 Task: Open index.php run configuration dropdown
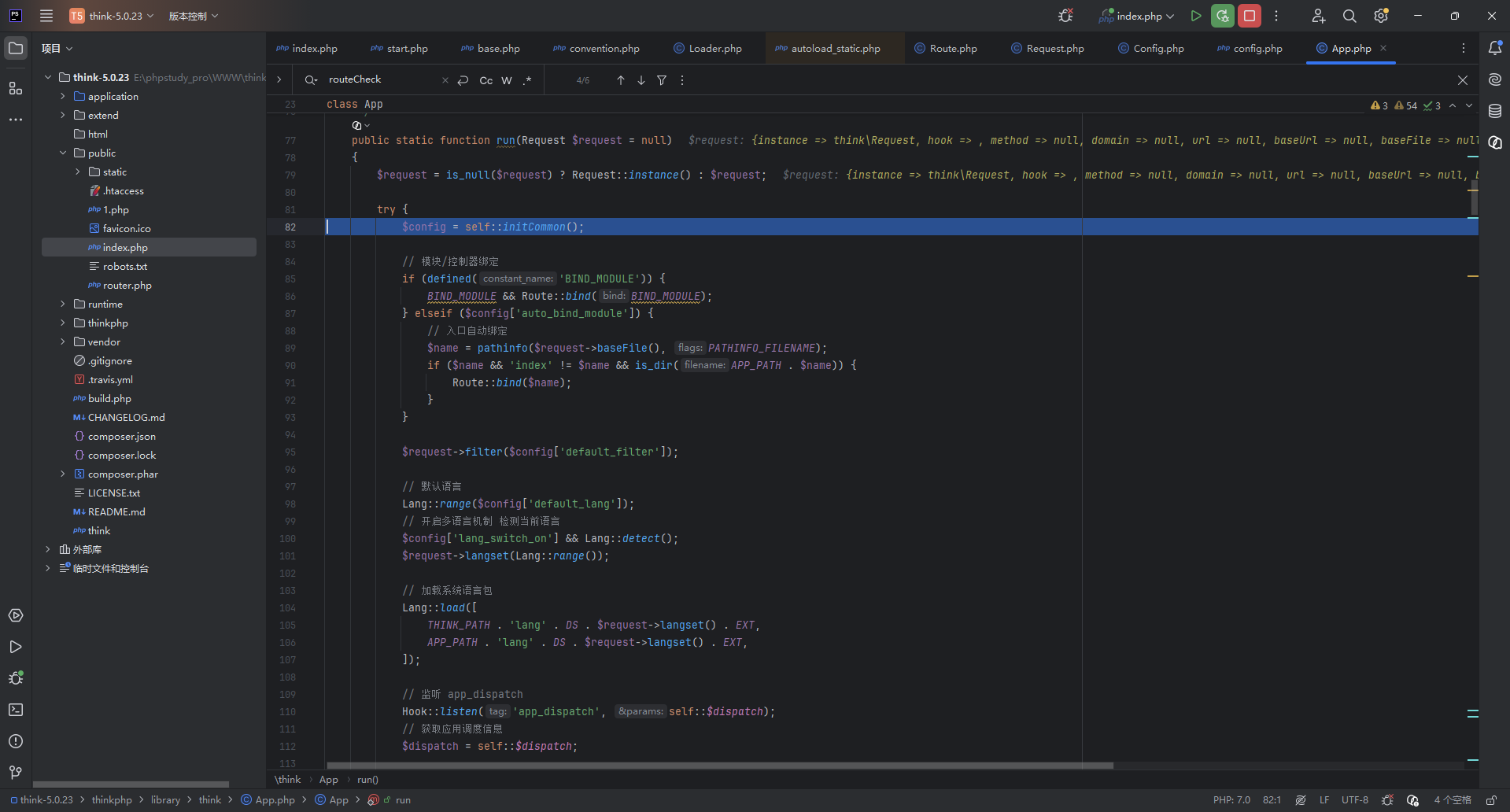pos(1137,16)
